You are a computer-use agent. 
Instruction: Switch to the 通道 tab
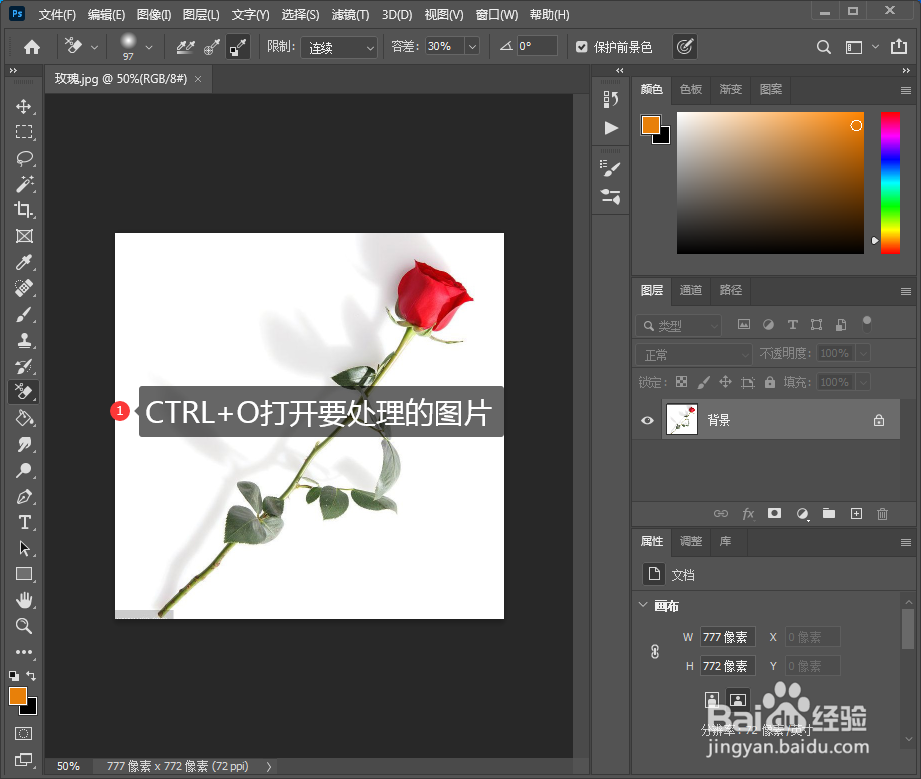click(x=691, y=290)
